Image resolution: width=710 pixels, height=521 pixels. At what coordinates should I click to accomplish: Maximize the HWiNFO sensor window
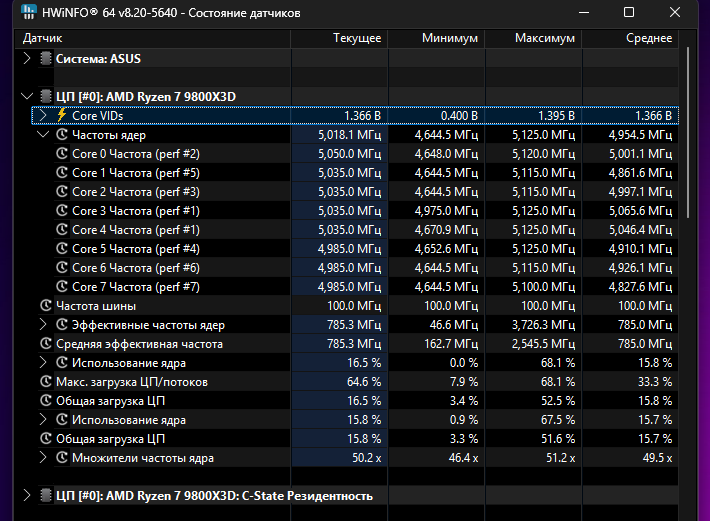click(x=629, y=12)
